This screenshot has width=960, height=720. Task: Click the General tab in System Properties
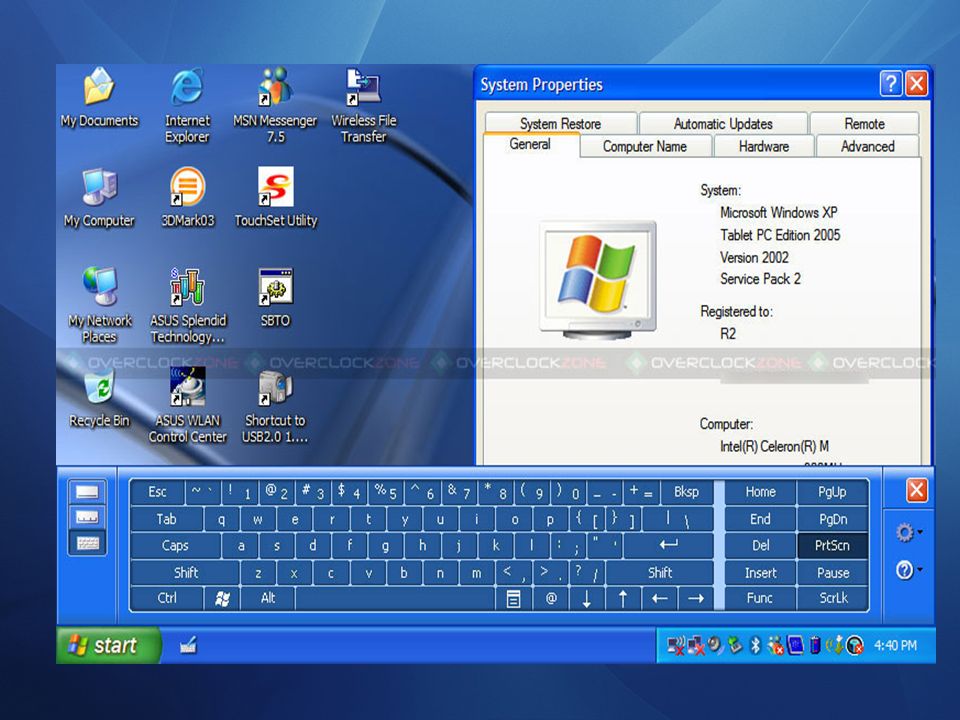coord(530,144)
